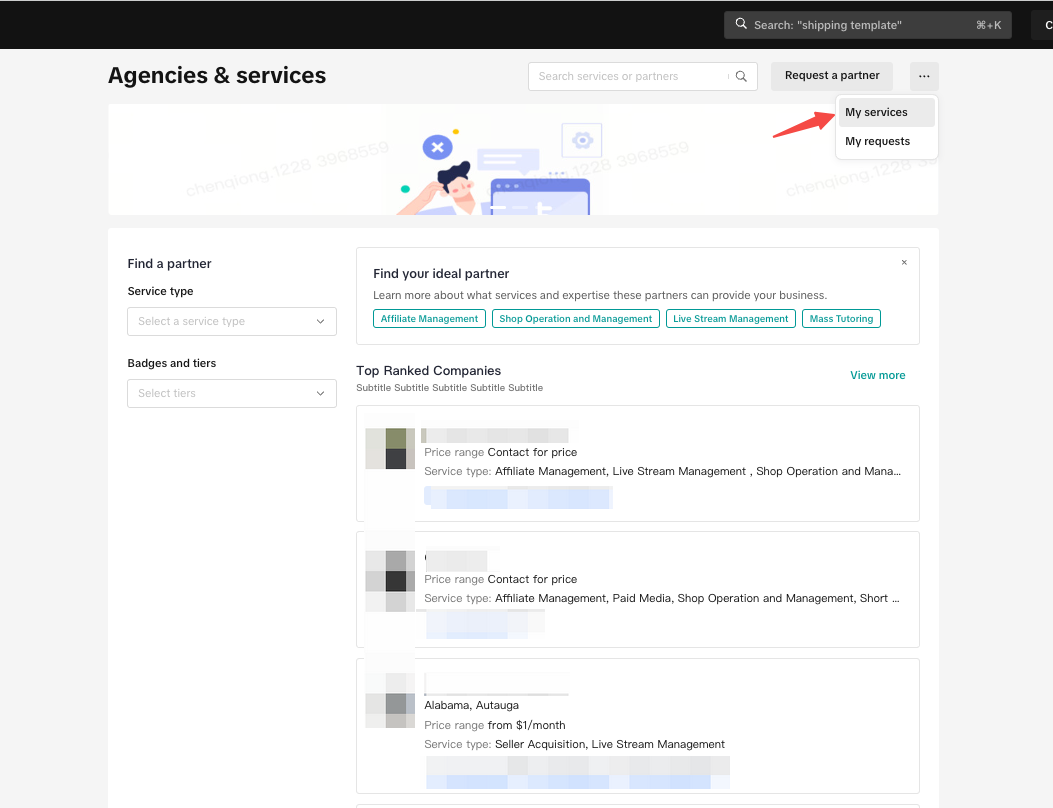Select My services from the menu
This screenshot has width=1053, height=808.
877,112
